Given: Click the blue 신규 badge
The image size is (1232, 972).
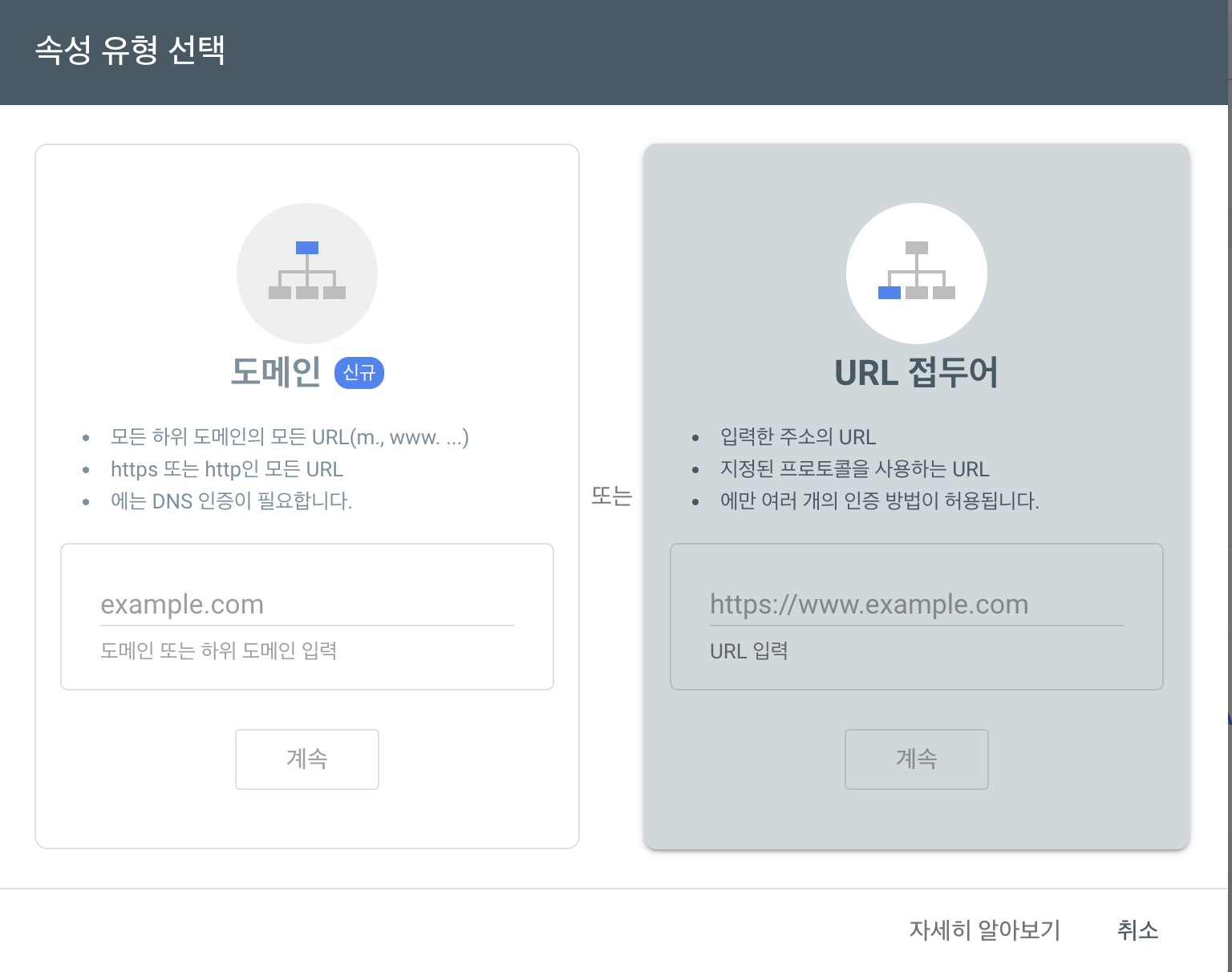Looking at the screenshot, I should pyautogui.click(x=359, y=373).
